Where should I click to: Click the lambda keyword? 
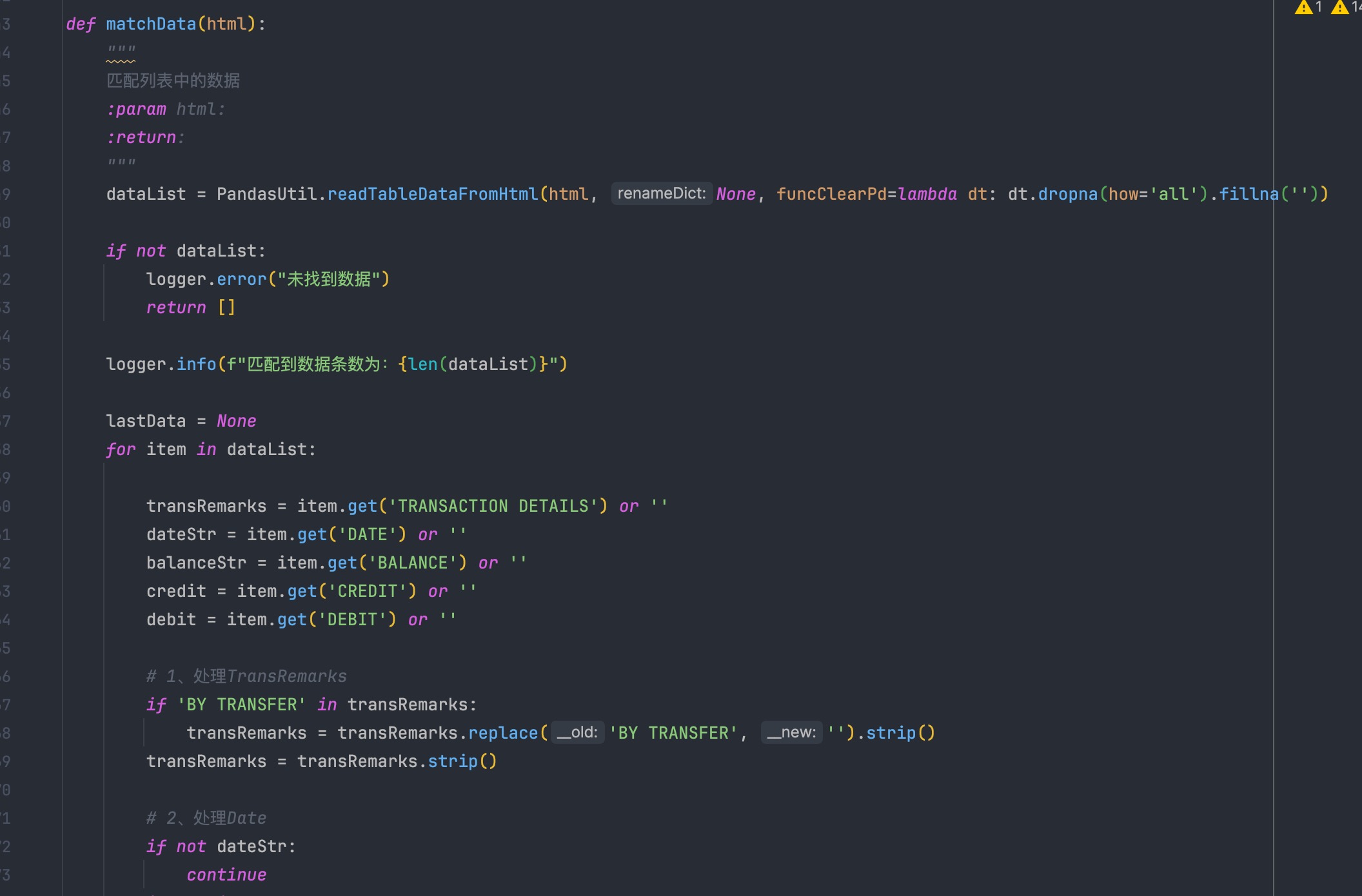click(927, 194)
